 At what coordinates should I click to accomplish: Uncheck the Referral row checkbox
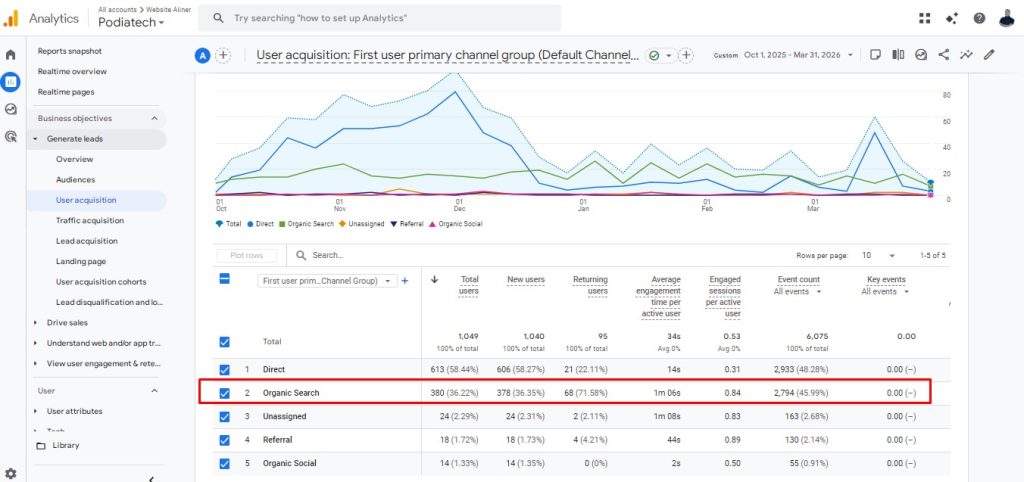coord(225,439)
